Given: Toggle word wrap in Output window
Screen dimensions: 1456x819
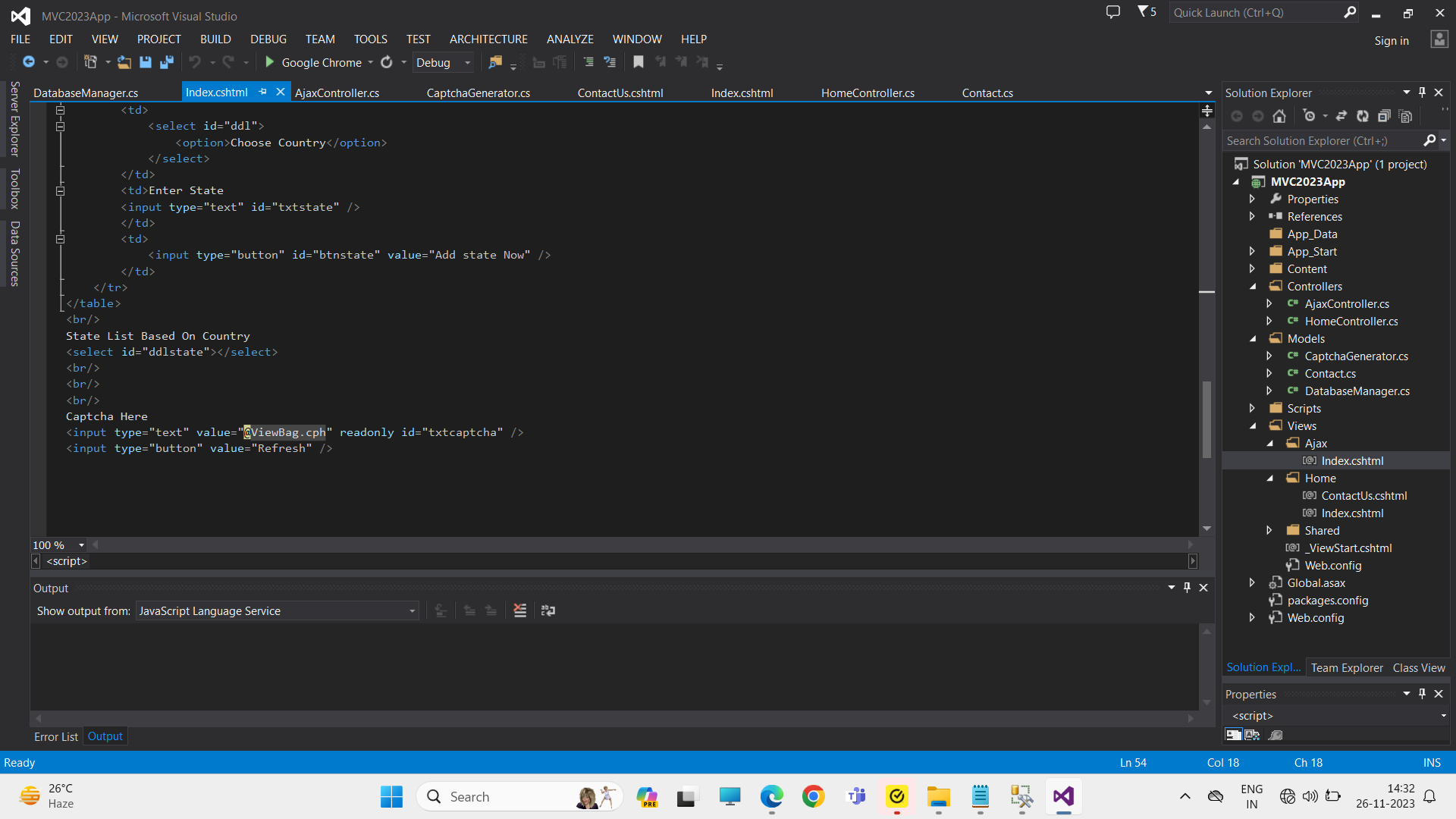Looking at the screenshot, I should [548, 610].
